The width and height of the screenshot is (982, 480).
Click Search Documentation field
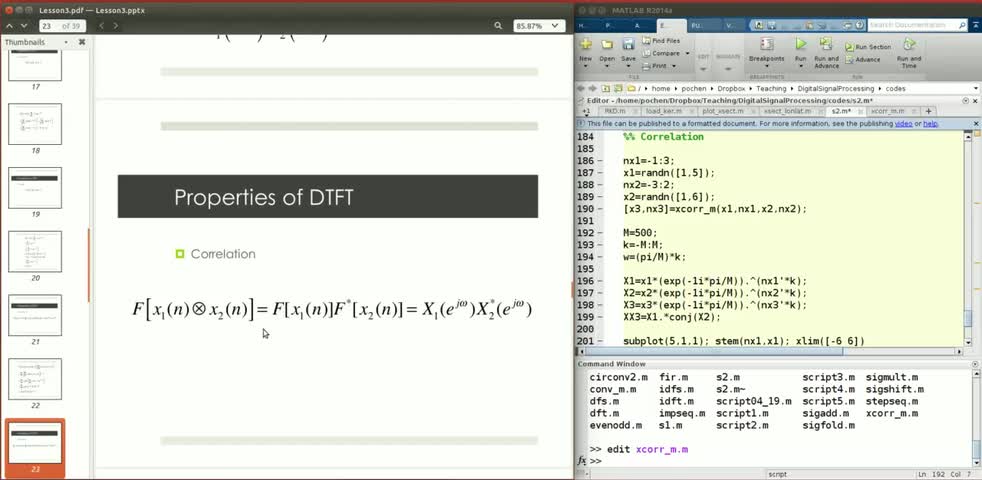[x=917, y=25]
